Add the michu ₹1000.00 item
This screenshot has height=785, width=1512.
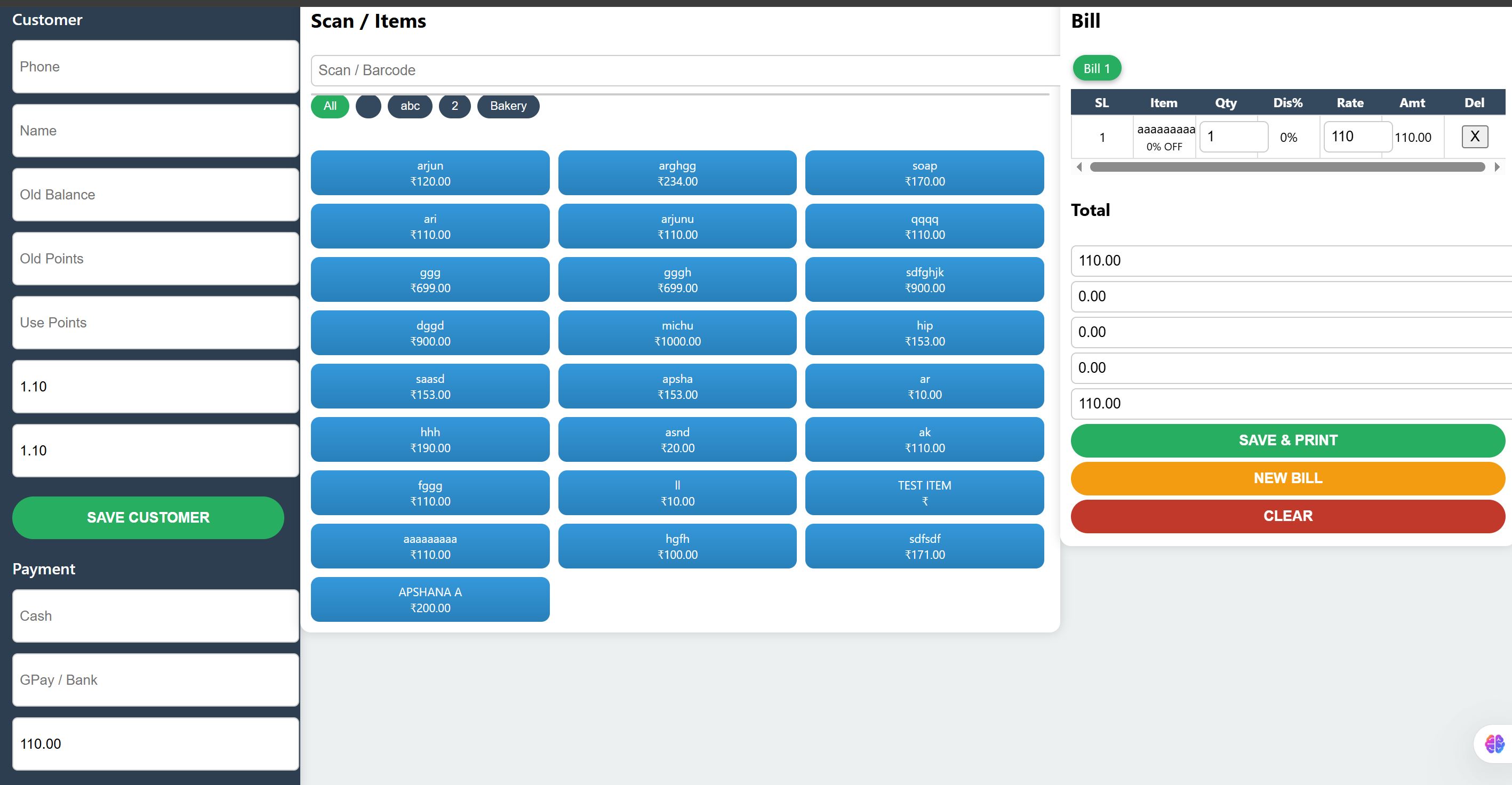[x=677, y=333]
